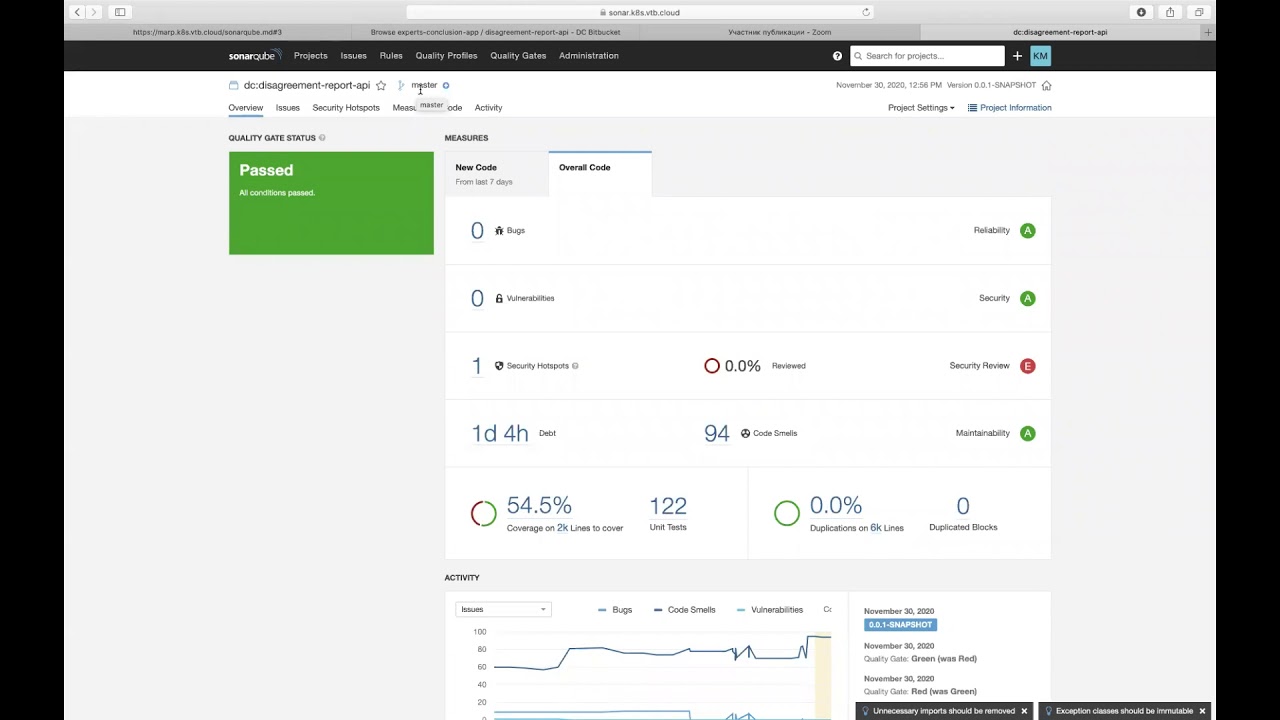Open the Safari downloads icon
Viewport: 1280px width, 720px height.
(x=1141, y=12)
